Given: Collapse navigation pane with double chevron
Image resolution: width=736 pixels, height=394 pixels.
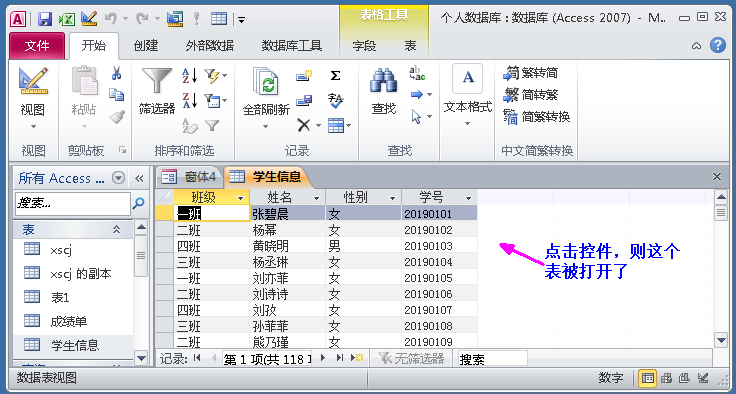Looking at the screenshot, I should [x=139, y=178].
